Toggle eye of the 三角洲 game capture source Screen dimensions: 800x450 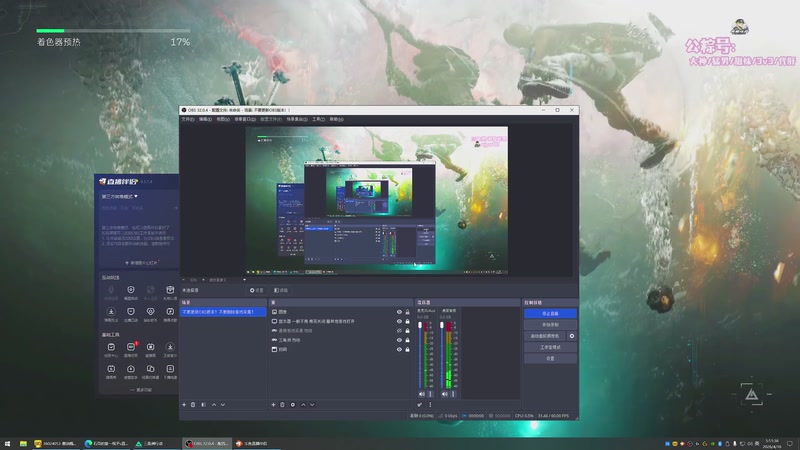point(399,340)
